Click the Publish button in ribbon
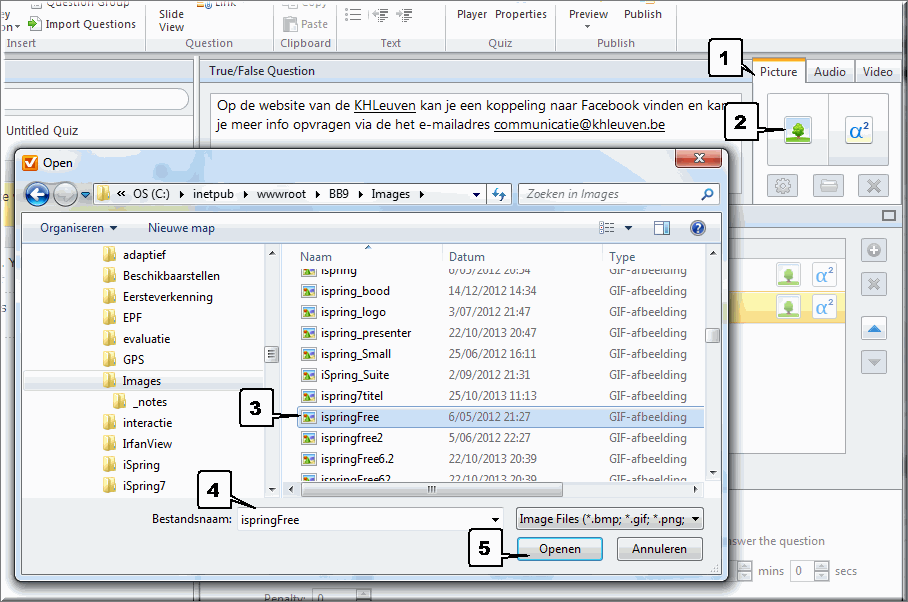Image resolution: width=908 pixels, height=602 pixels. [643, 14]
